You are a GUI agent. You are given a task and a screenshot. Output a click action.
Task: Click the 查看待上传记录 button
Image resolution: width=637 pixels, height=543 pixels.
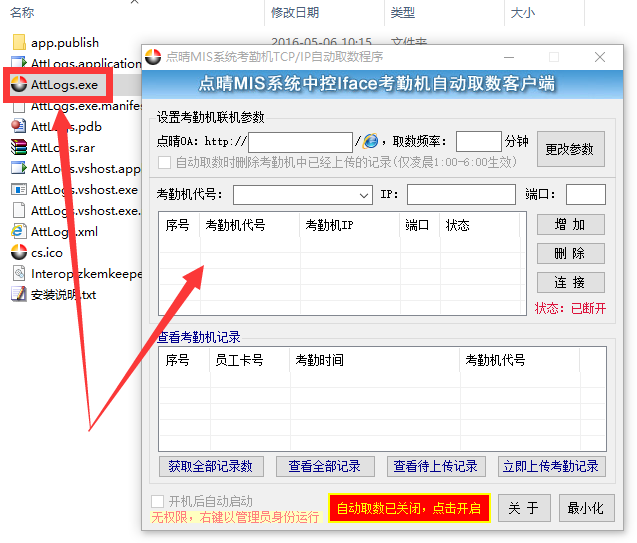point(436,466)
